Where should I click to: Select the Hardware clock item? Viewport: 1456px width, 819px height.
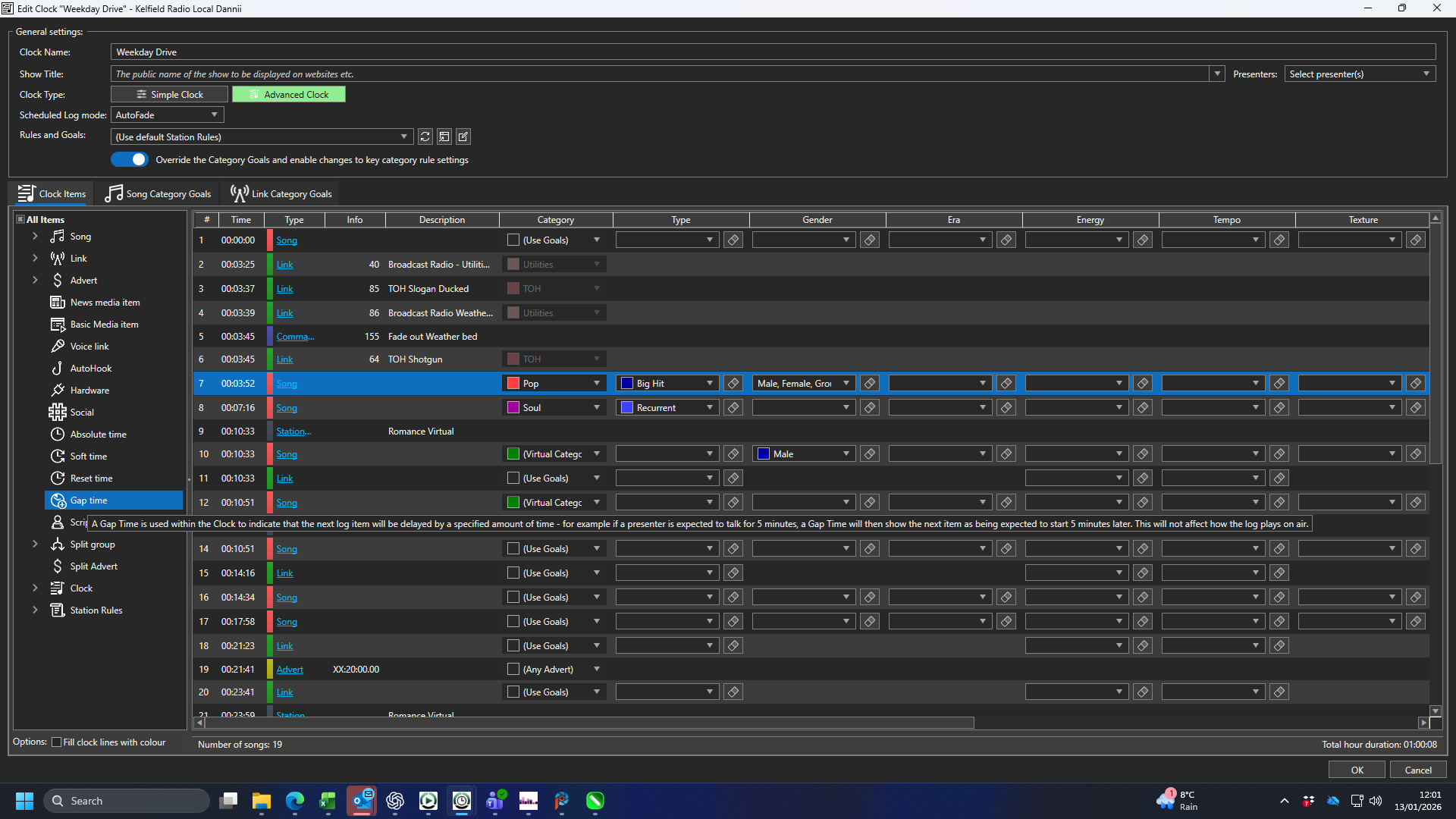coord(89,391)
